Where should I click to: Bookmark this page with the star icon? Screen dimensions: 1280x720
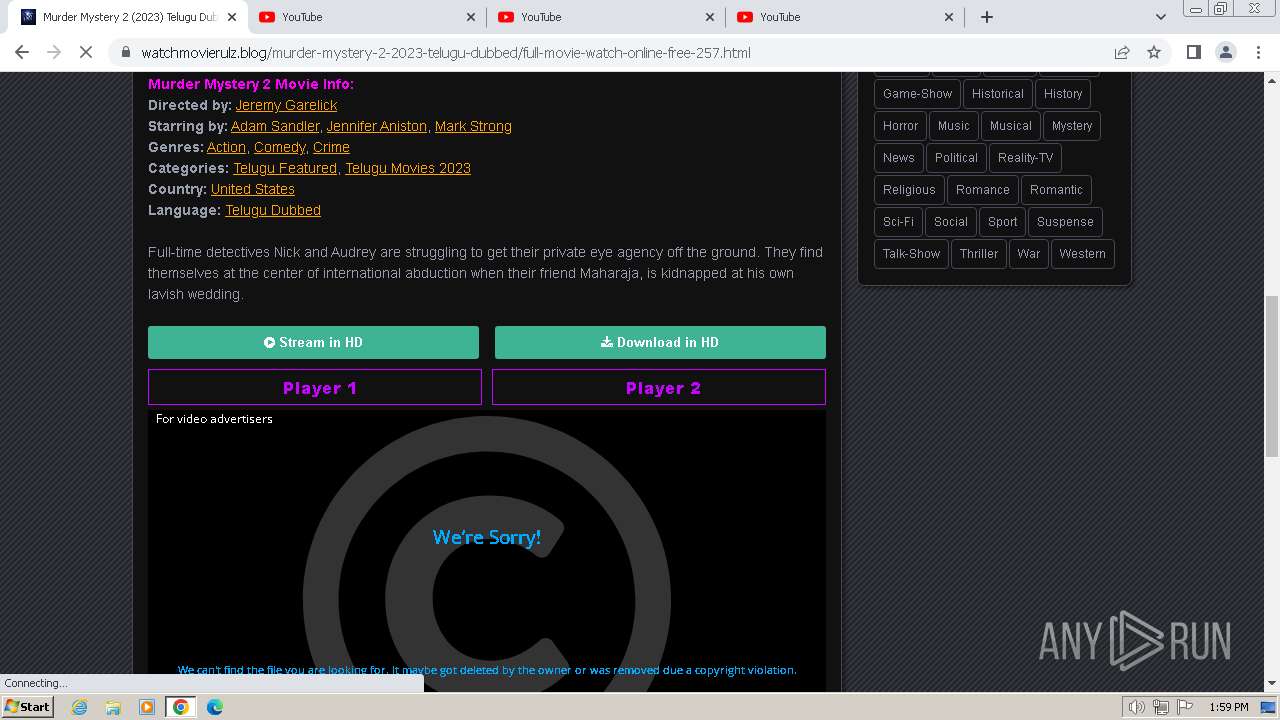click(x=1154, y=52)
